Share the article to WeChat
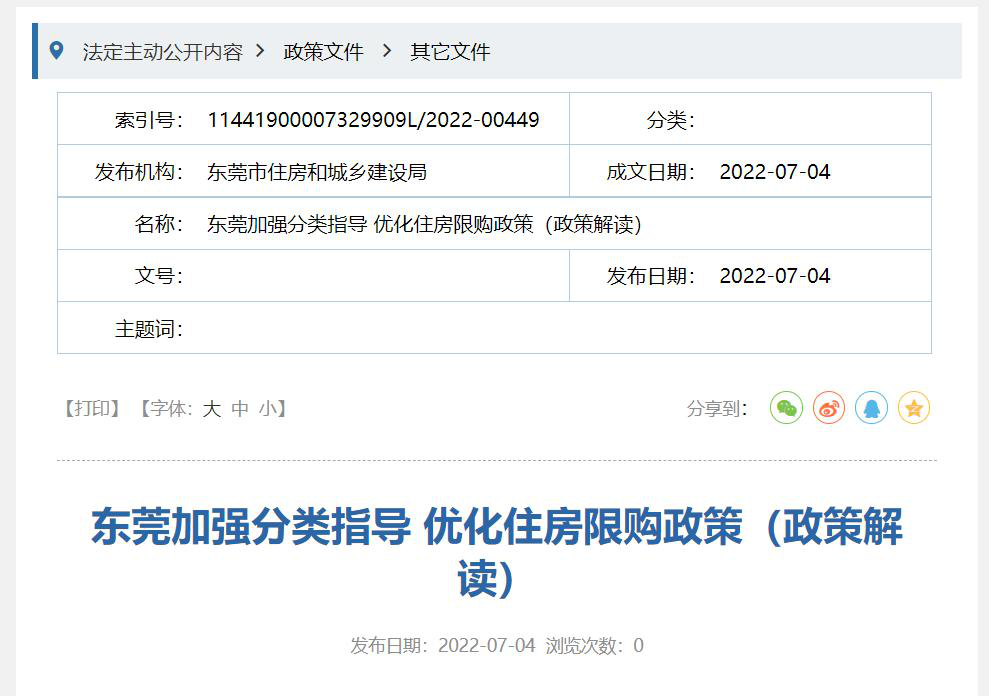The height and width of the screenshot is (696, 989). [x=786, y=408]
